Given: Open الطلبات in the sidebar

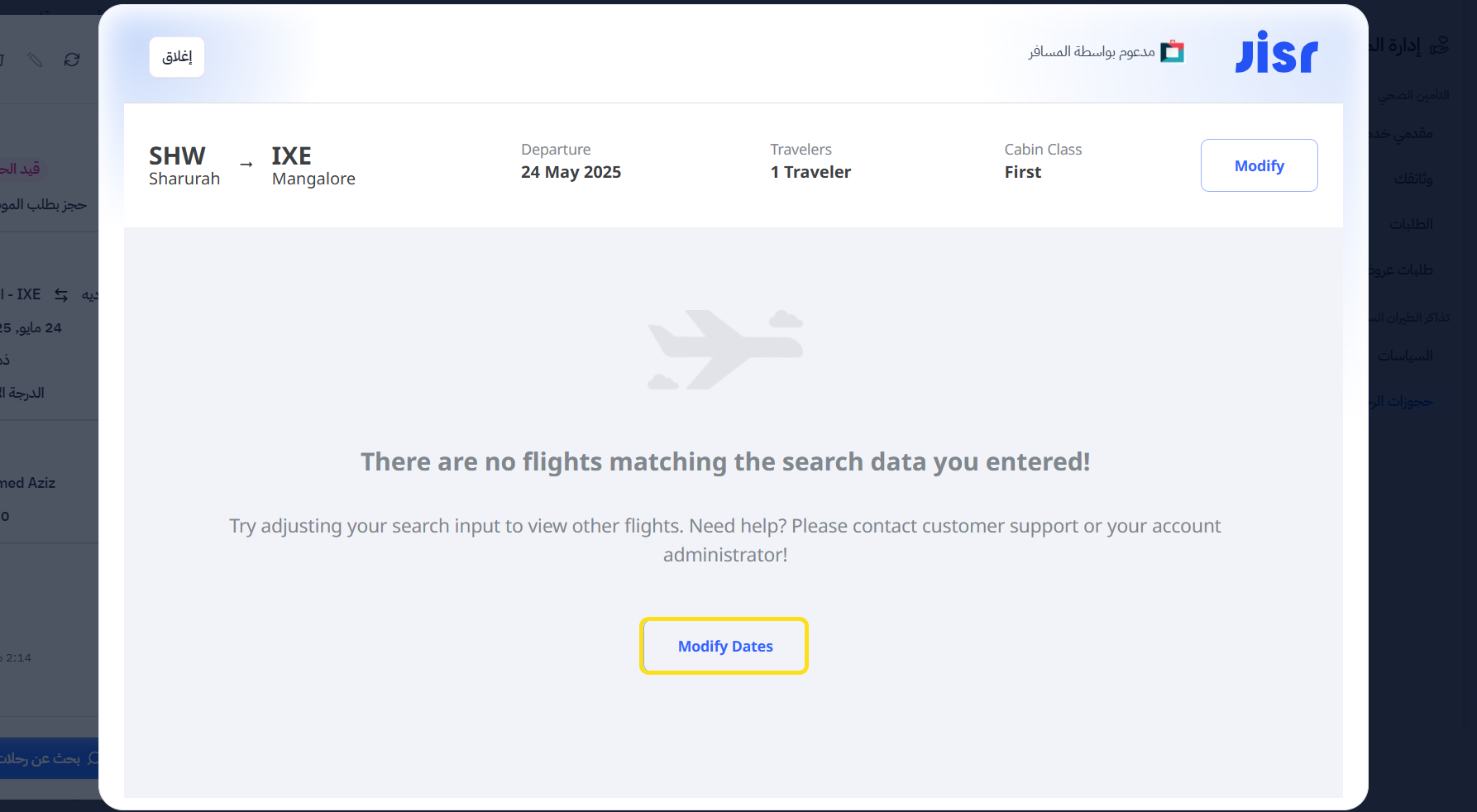Looking at the screenshot, I should tap(1412, 223).
